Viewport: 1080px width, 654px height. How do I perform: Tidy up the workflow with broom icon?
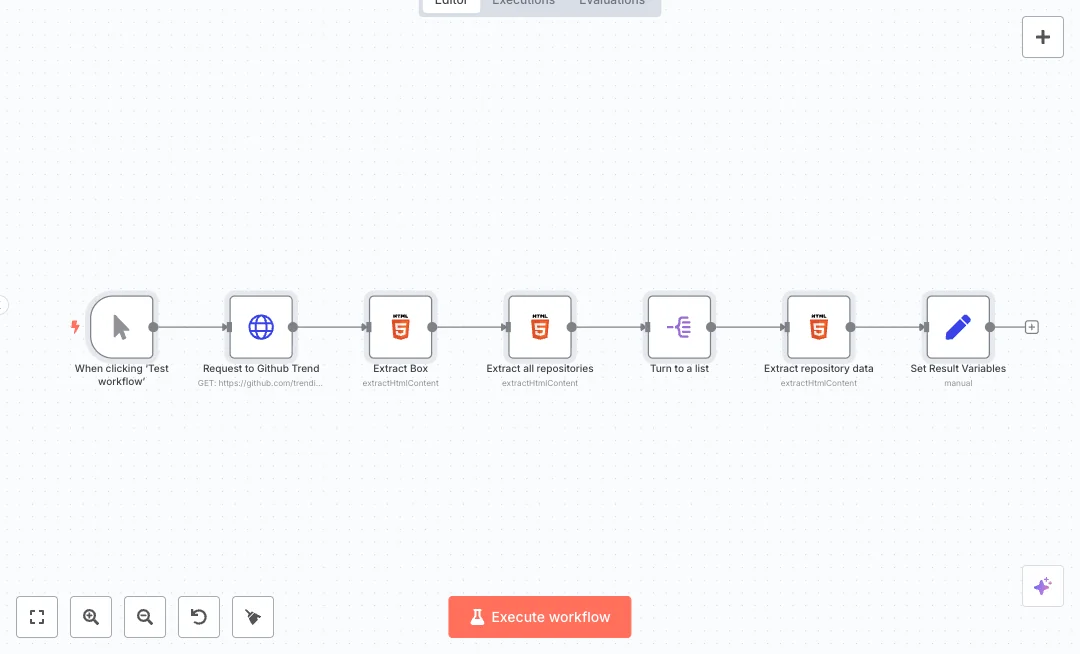(253, 617)
